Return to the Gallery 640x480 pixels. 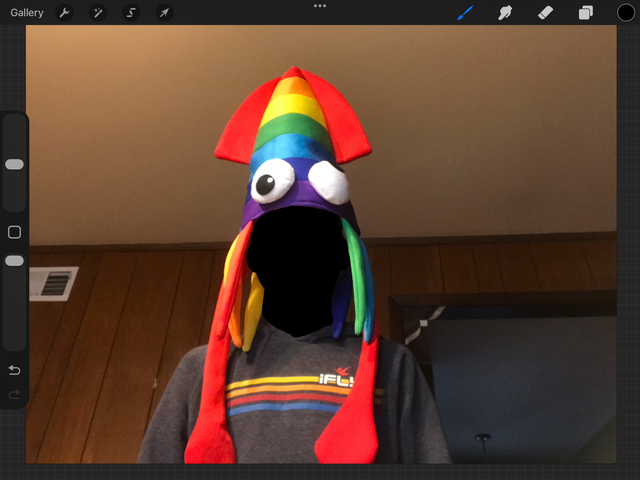pyautogui.click(x=27, y=13)
